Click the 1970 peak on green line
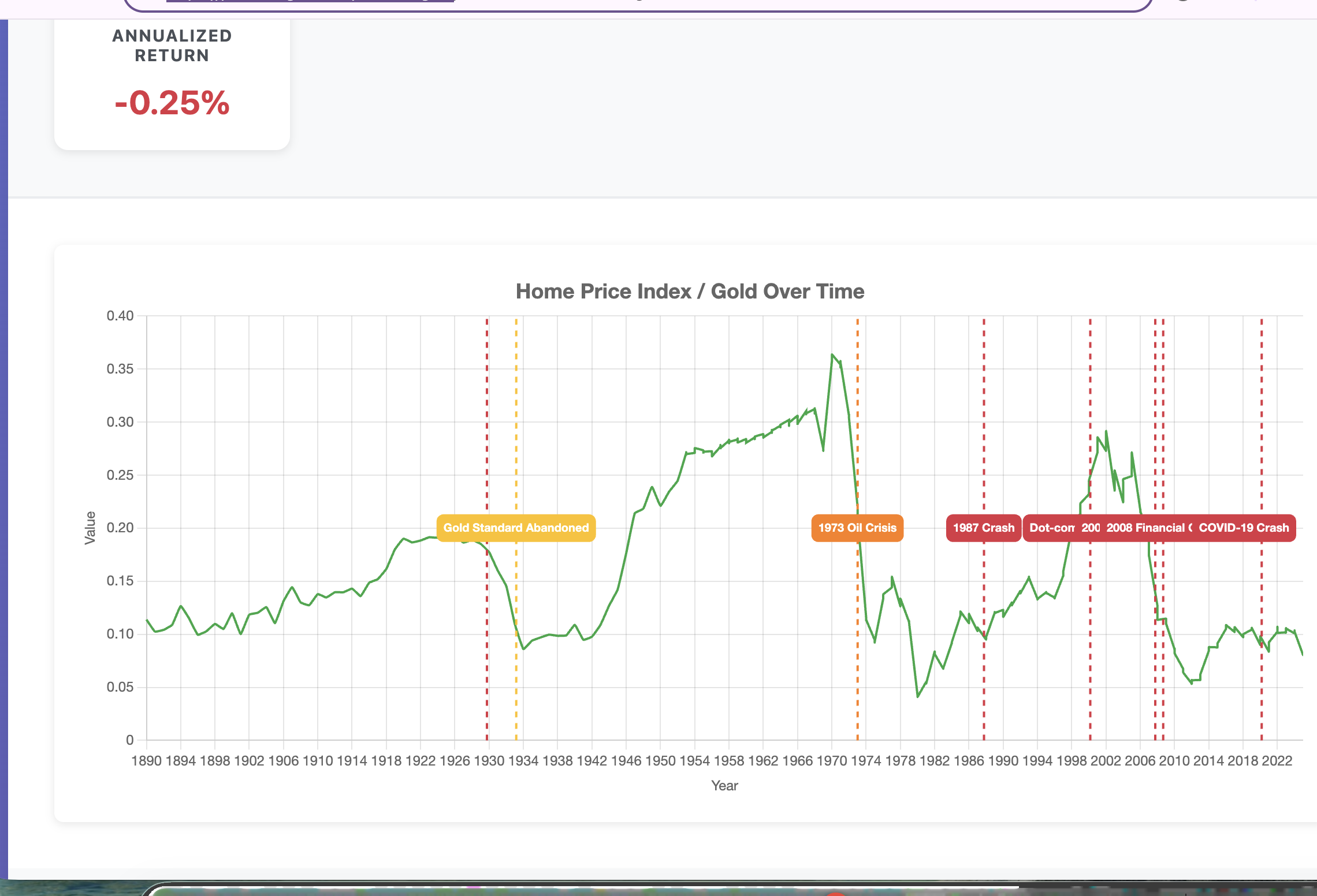The height and width of the screenshot is (896, 1317). (832, 354)
